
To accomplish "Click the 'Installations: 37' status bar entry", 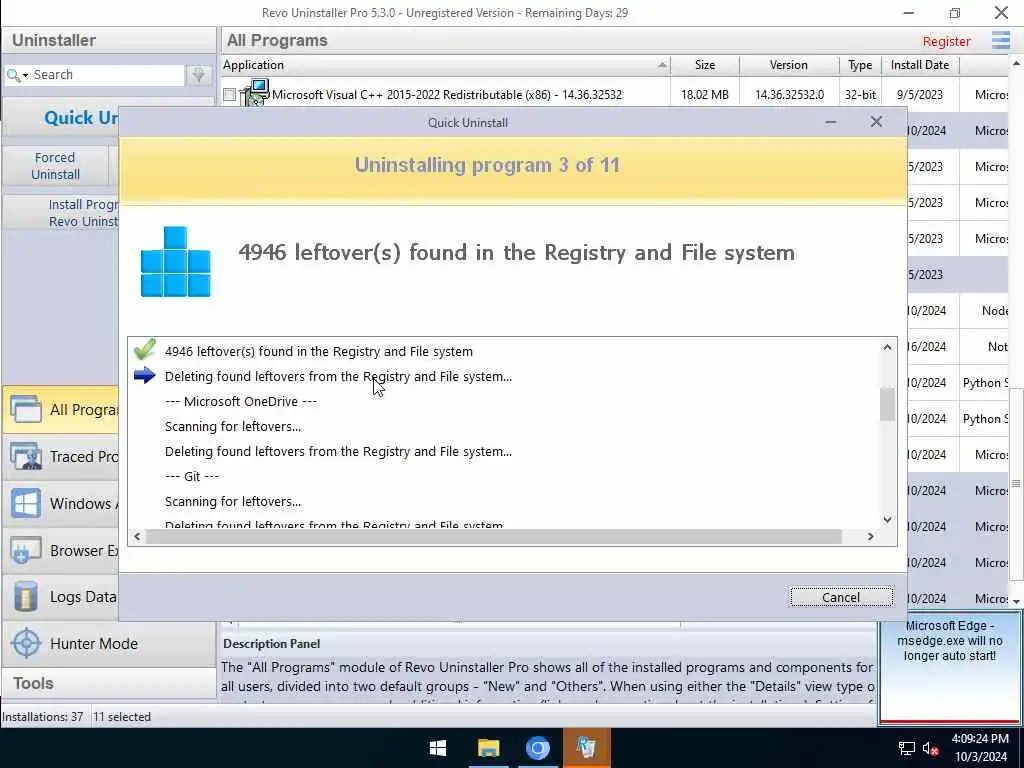I will (x=42, y=716).
